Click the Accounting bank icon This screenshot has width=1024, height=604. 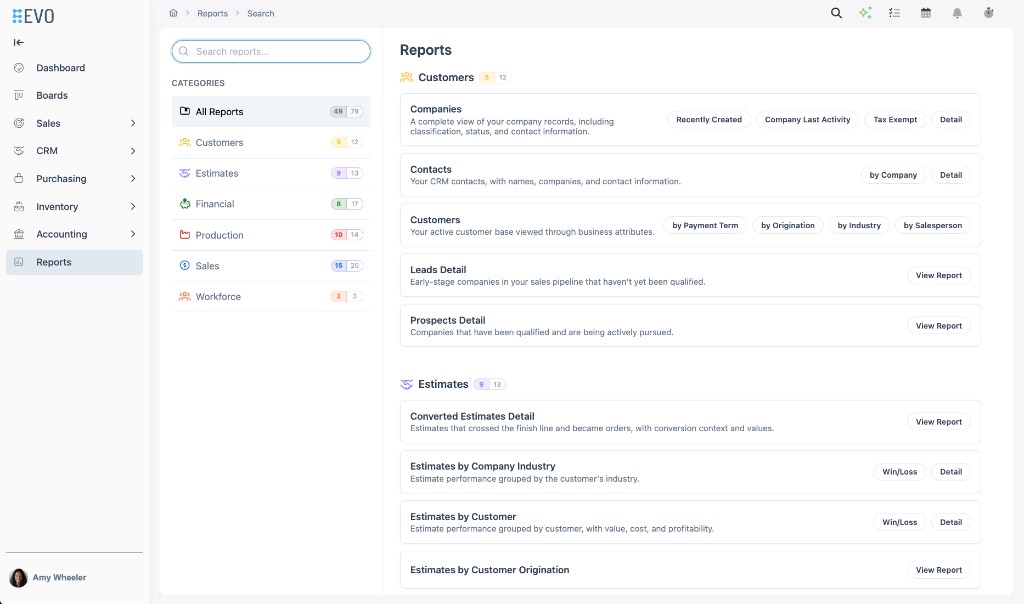tap(19, 234)
